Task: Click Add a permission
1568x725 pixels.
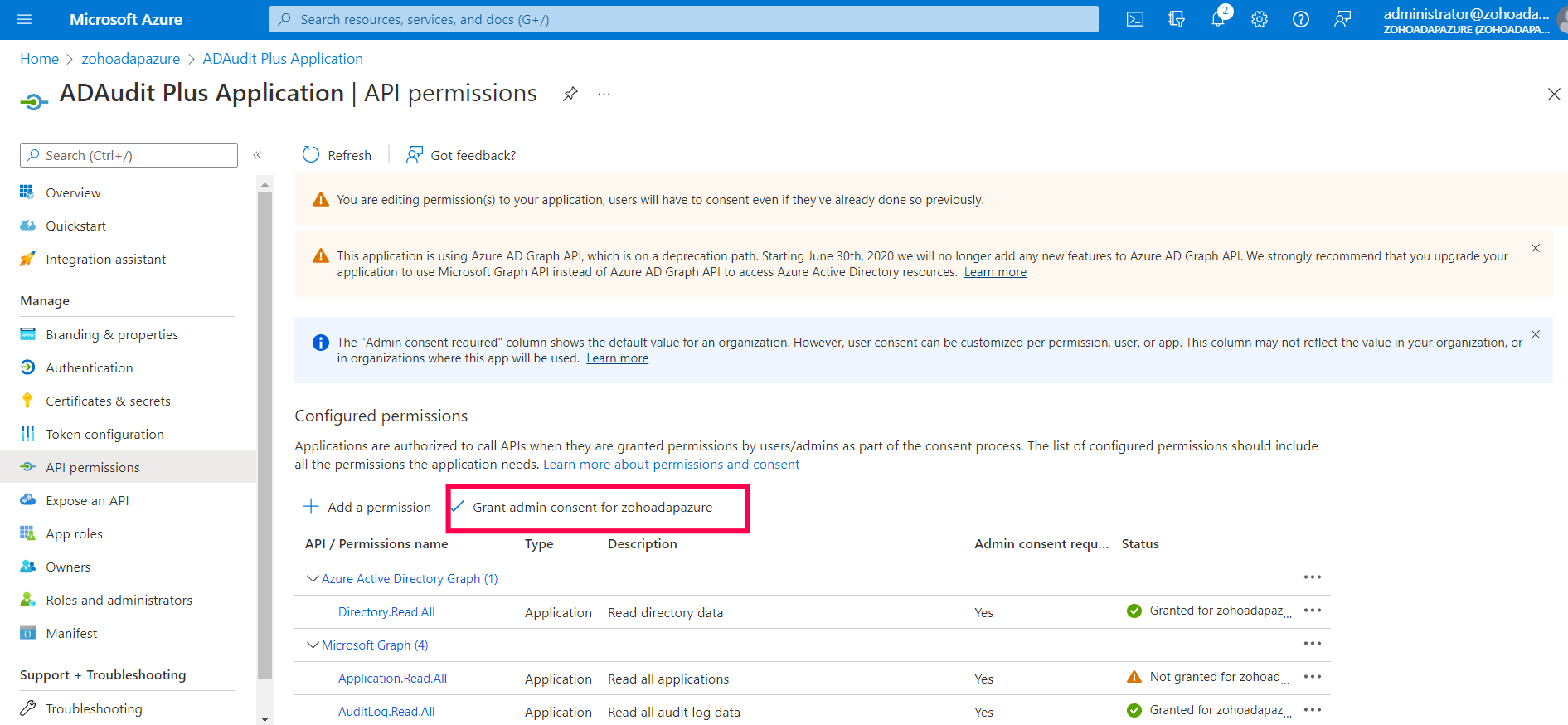Action: (x=367, y=508)
